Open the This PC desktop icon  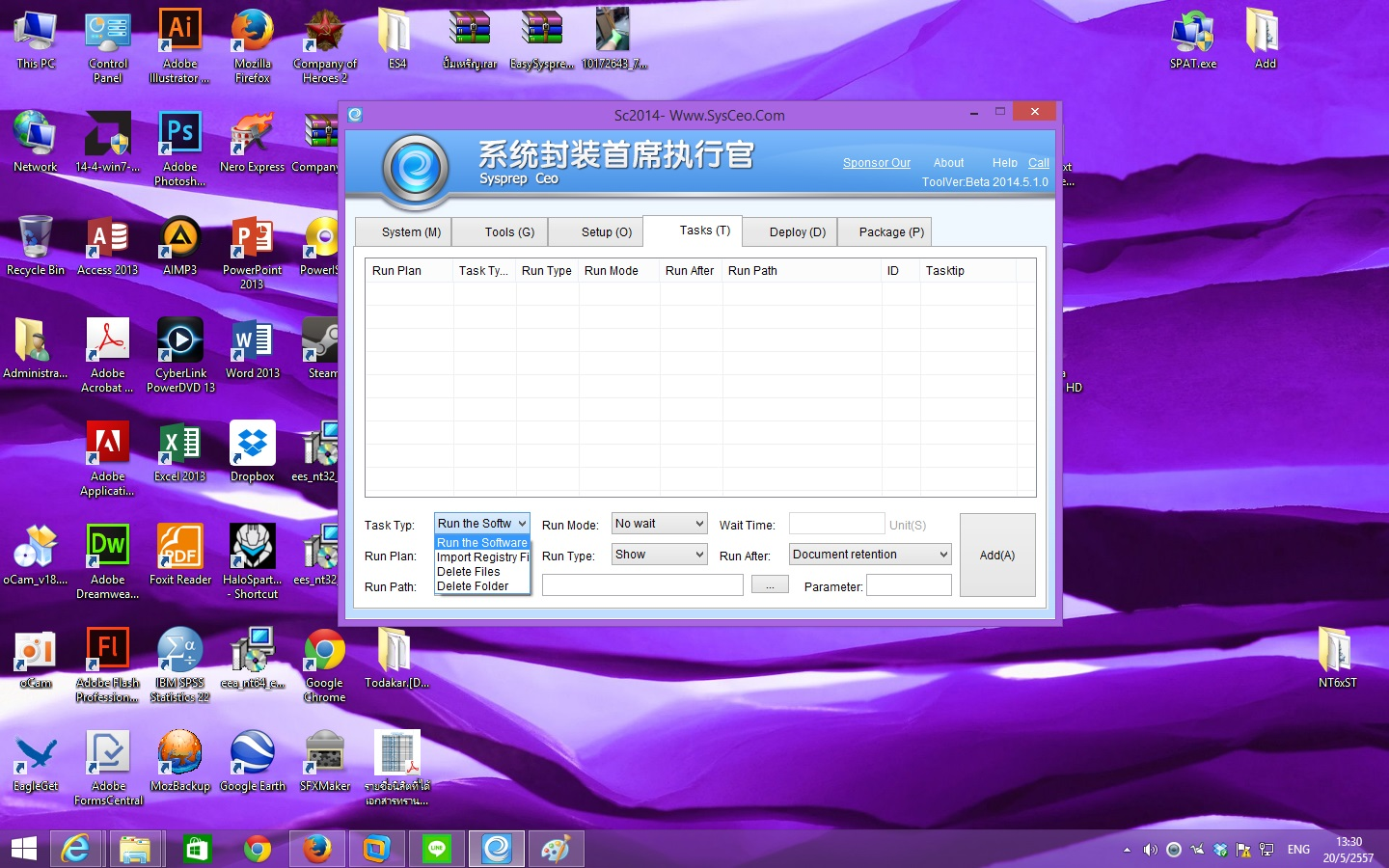point(36,41)
